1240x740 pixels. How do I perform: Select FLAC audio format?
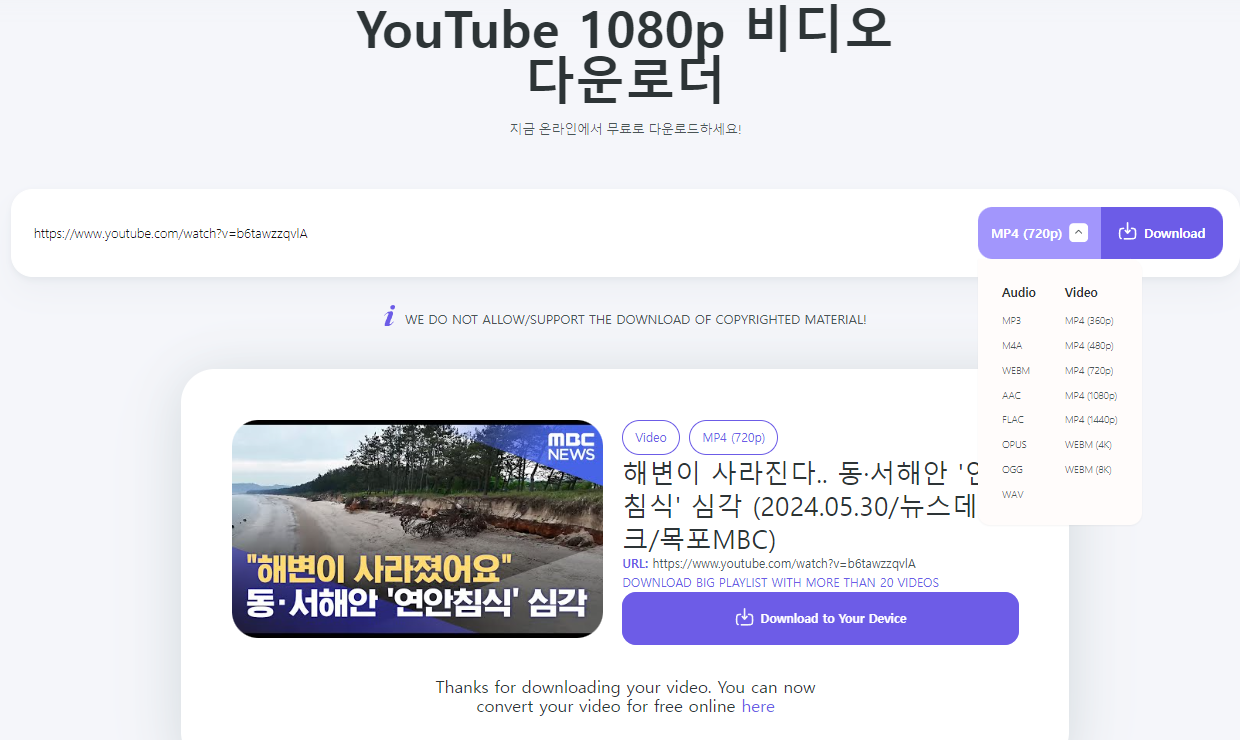[1013, 420]
